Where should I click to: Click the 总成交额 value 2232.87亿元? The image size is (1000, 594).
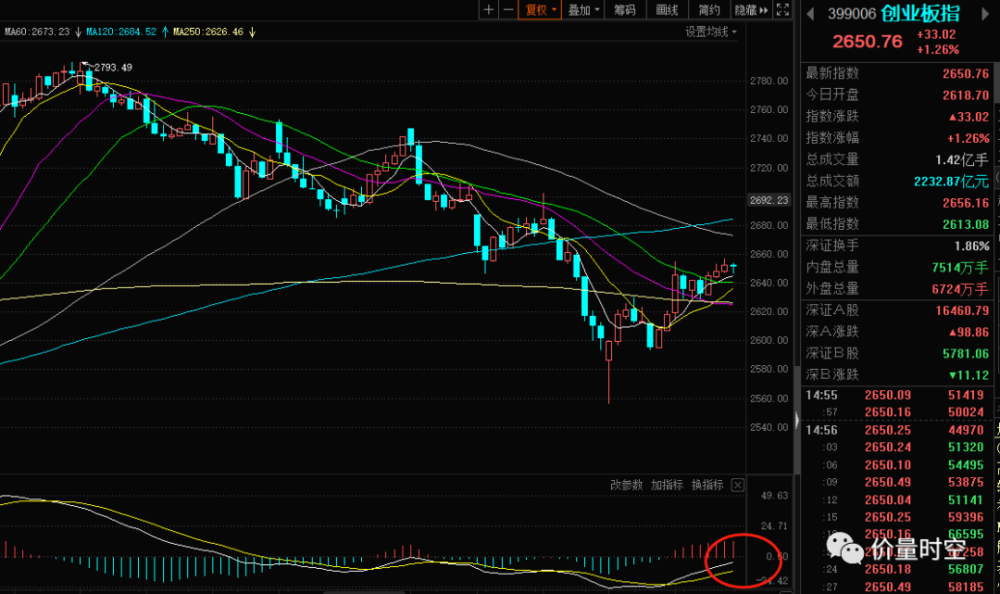coord(951,181)
